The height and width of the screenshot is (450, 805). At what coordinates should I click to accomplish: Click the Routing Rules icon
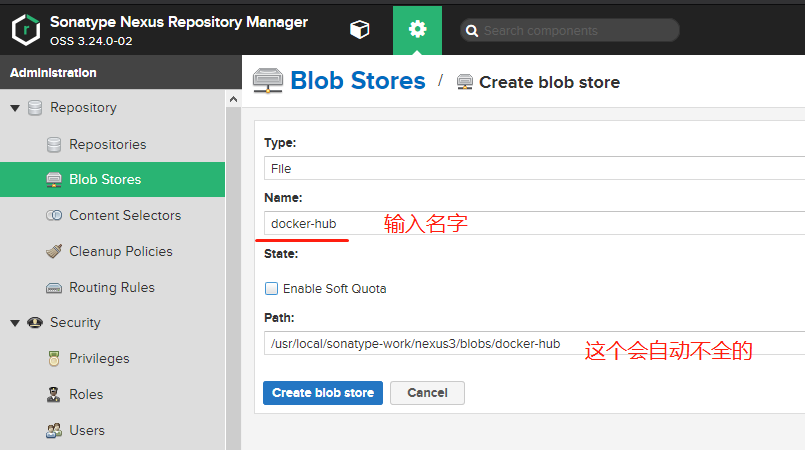pos(54,288)
